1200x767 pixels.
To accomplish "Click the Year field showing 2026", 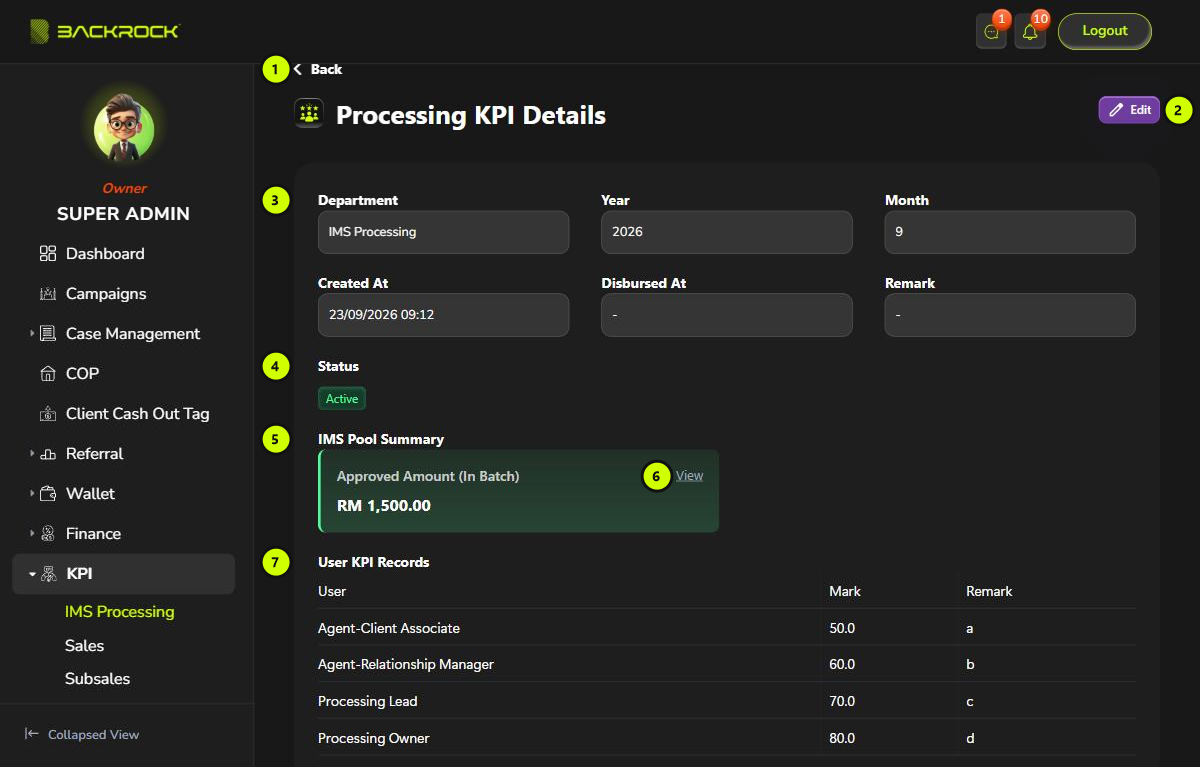I will point(727,232).
